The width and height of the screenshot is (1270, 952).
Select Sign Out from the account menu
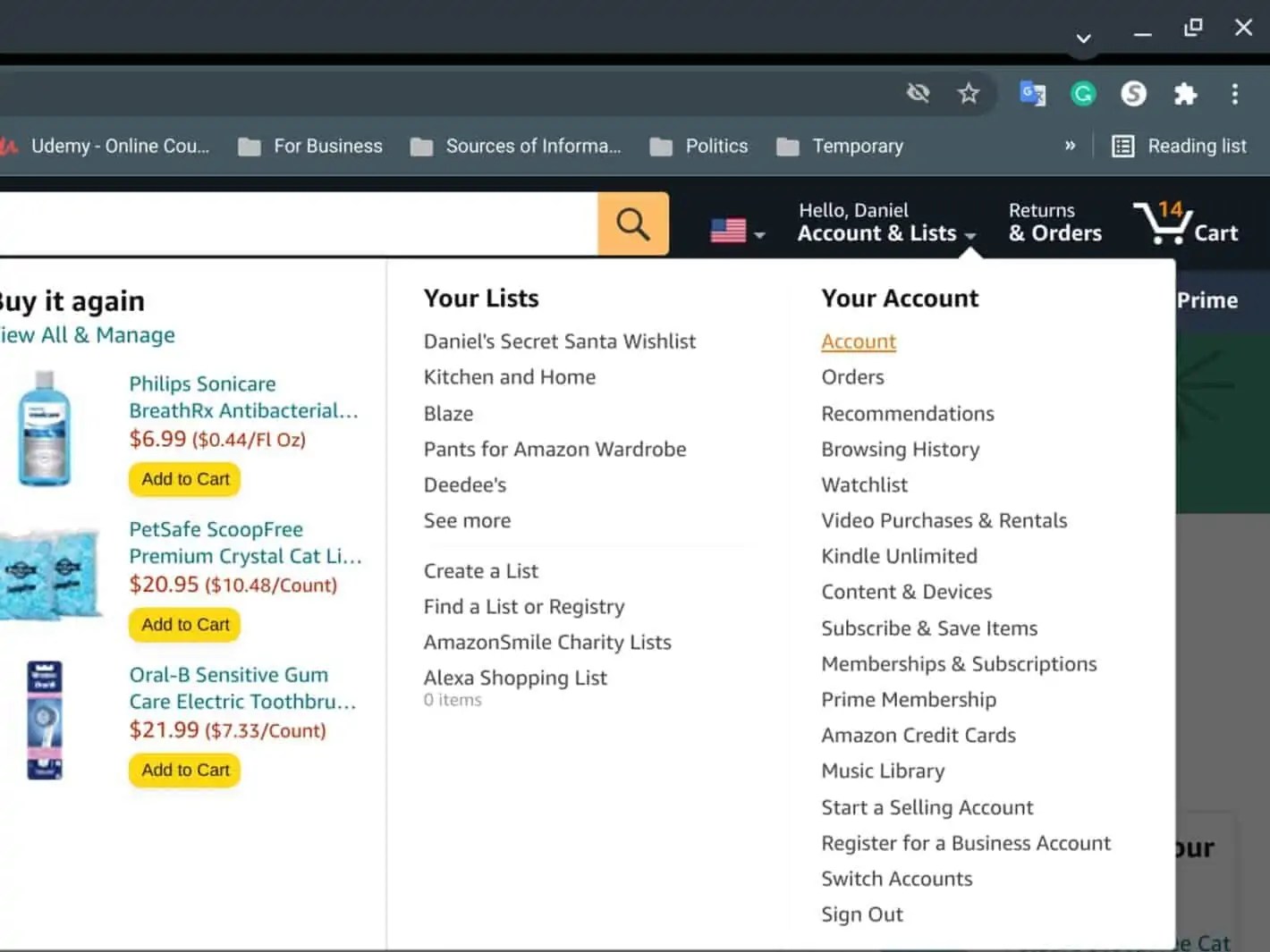tap(861, 914)
